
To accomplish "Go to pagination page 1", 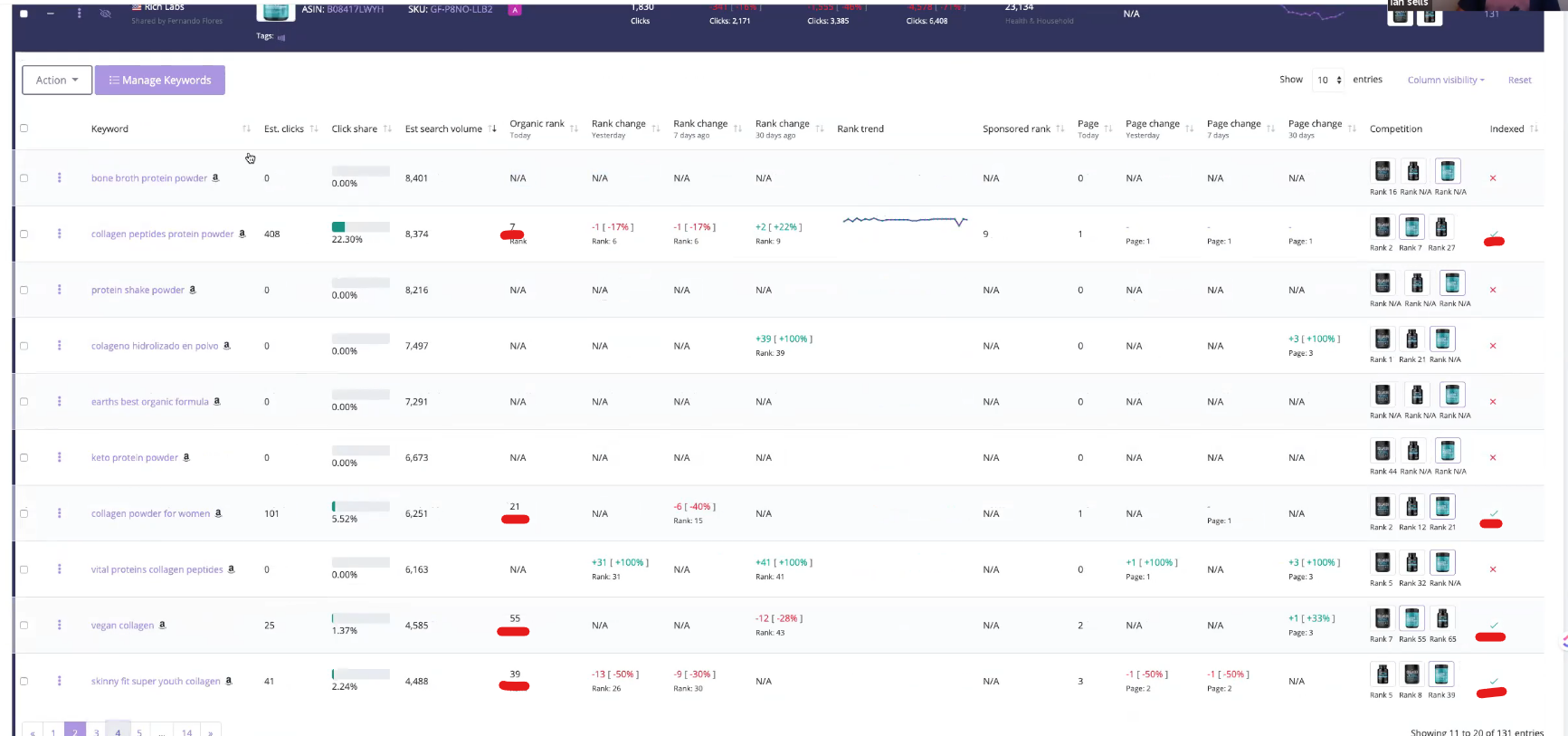I will point(53,731).
